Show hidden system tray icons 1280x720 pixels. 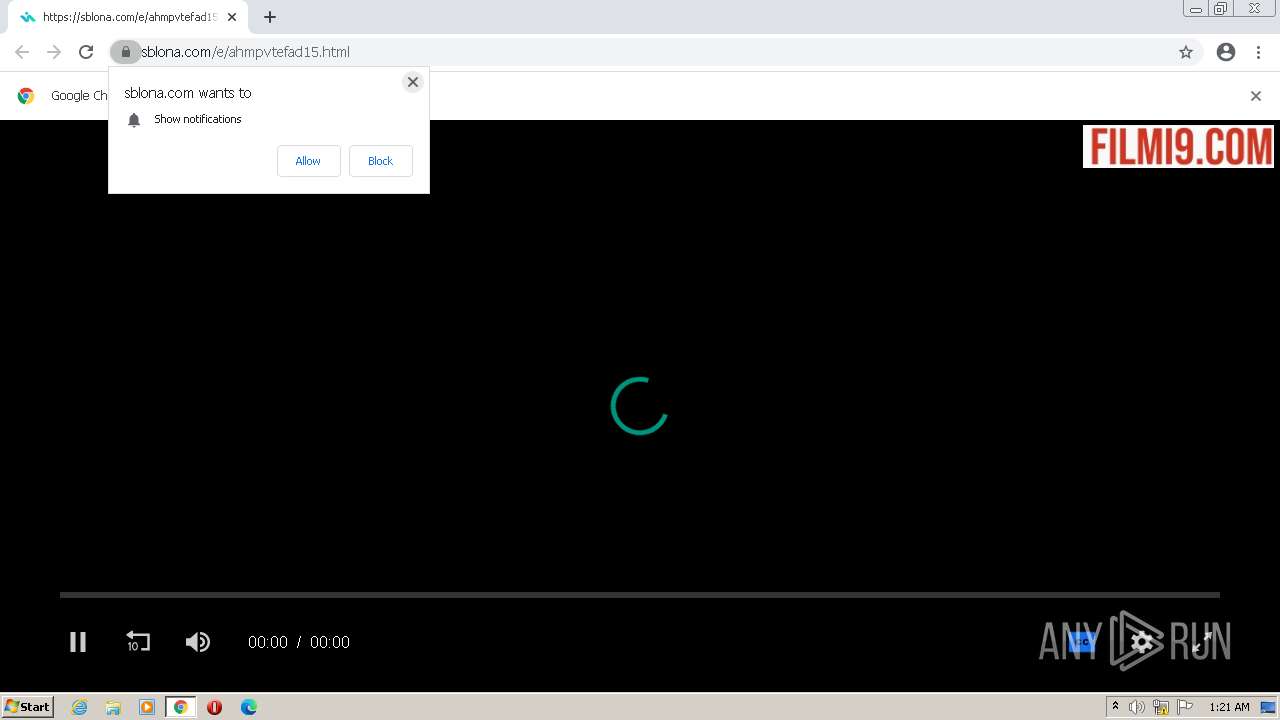click(1116, 707)
